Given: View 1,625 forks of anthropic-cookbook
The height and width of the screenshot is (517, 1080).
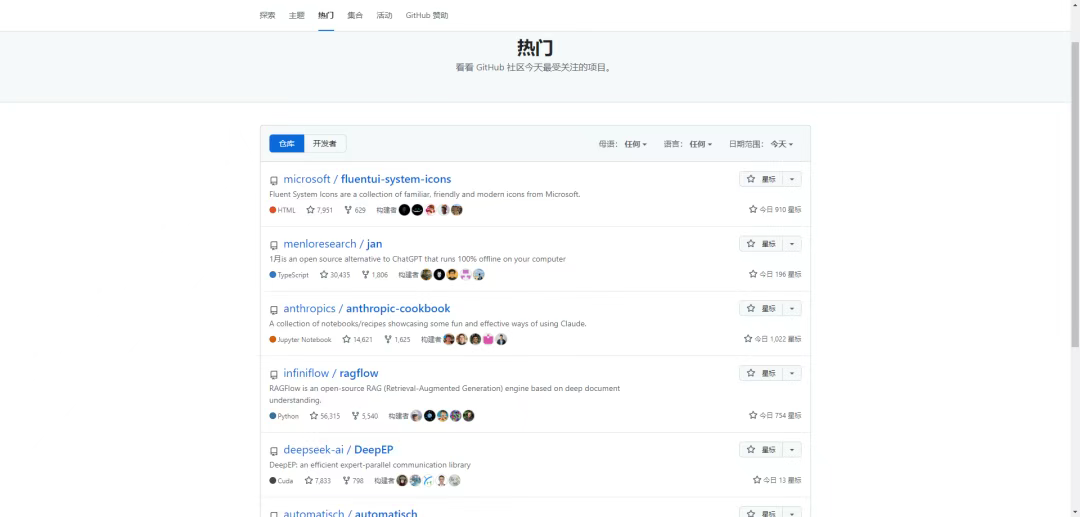Looking at the screenshot, I should pos(397,339).
